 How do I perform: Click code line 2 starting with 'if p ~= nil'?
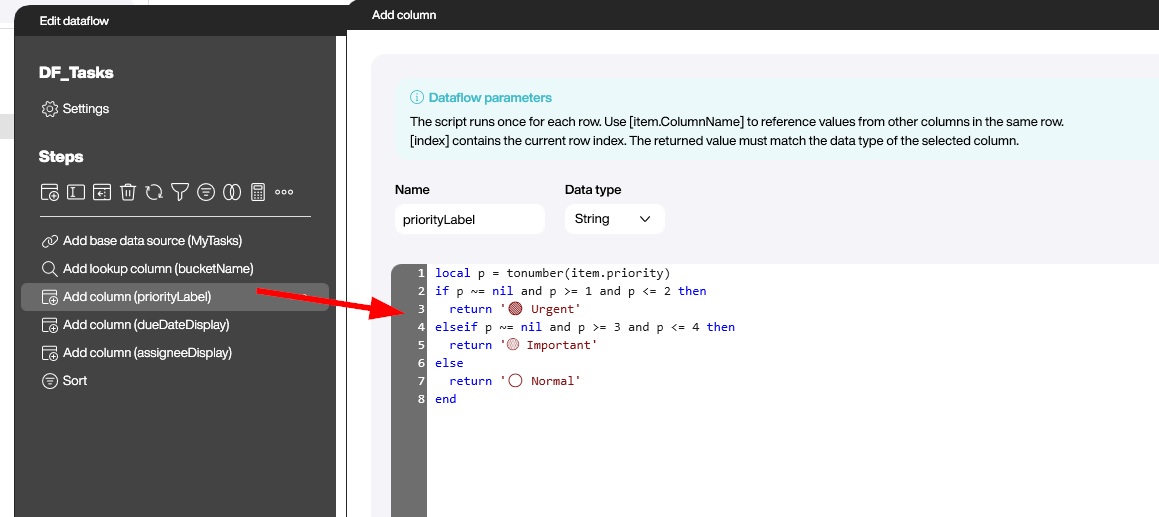click(571, 291)
